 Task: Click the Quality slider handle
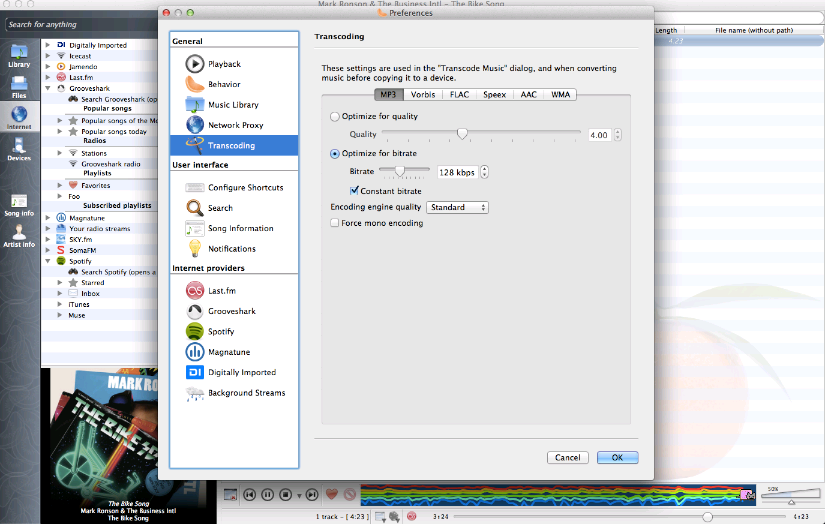tap(462, 134)
